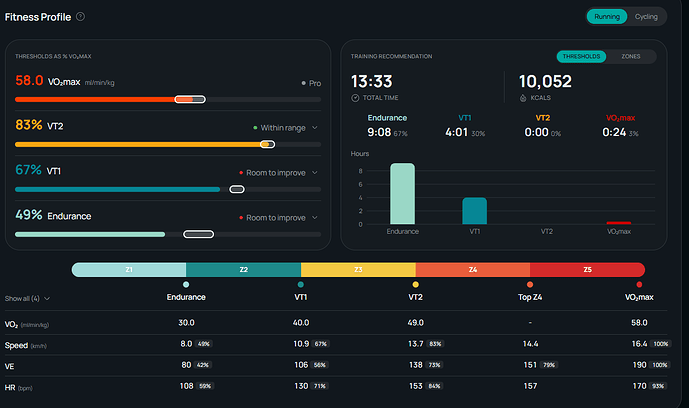Select the Thresholds view tab
Screen dimensions: 689x408
point(581,56)
